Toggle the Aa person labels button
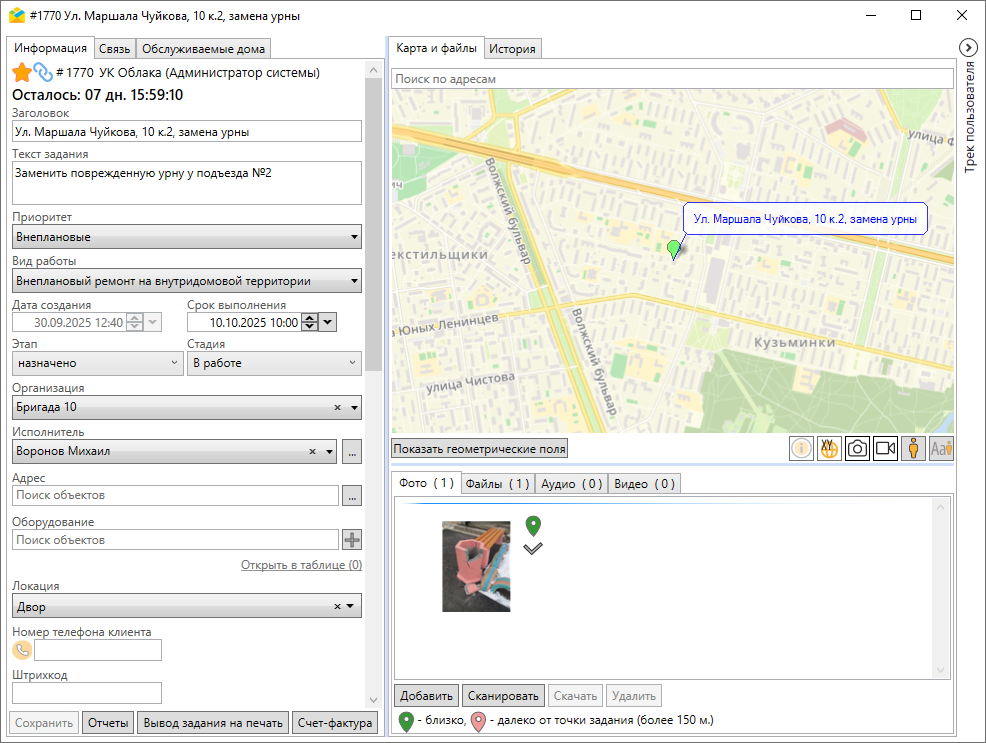 click(x=941, y=449)
